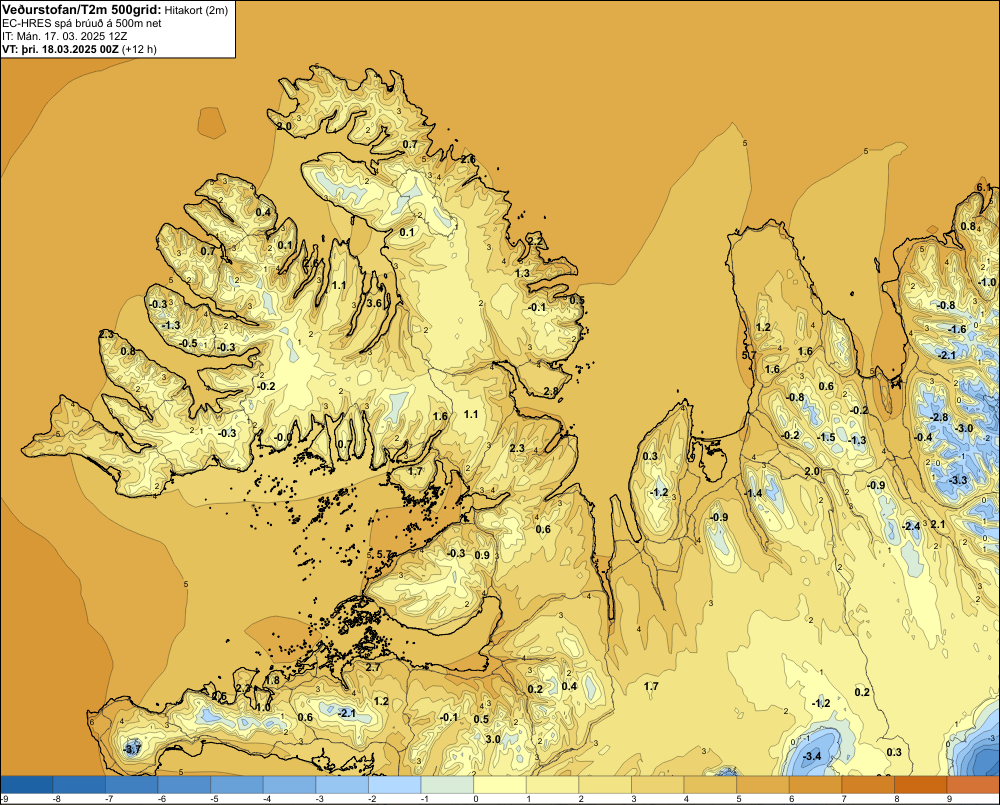Click the '-2.8' temperature value
The image size is (1000, 805).
click(939, 417)
